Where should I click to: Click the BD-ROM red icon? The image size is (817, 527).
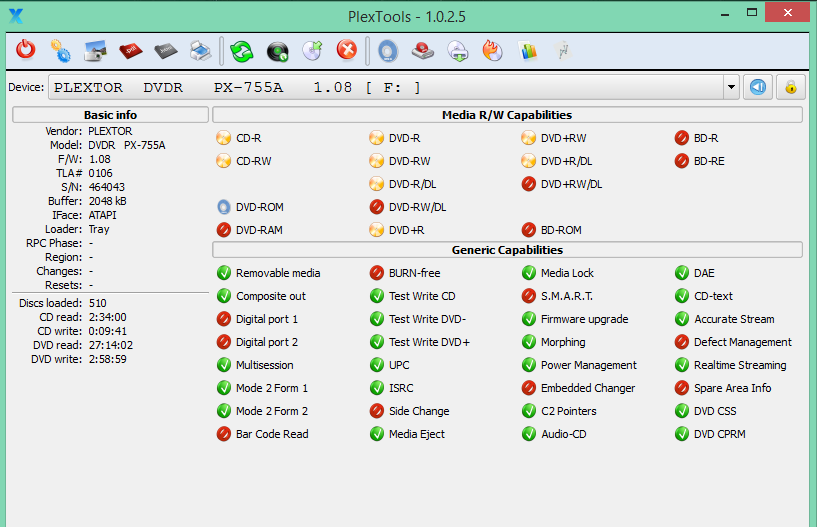528,230
